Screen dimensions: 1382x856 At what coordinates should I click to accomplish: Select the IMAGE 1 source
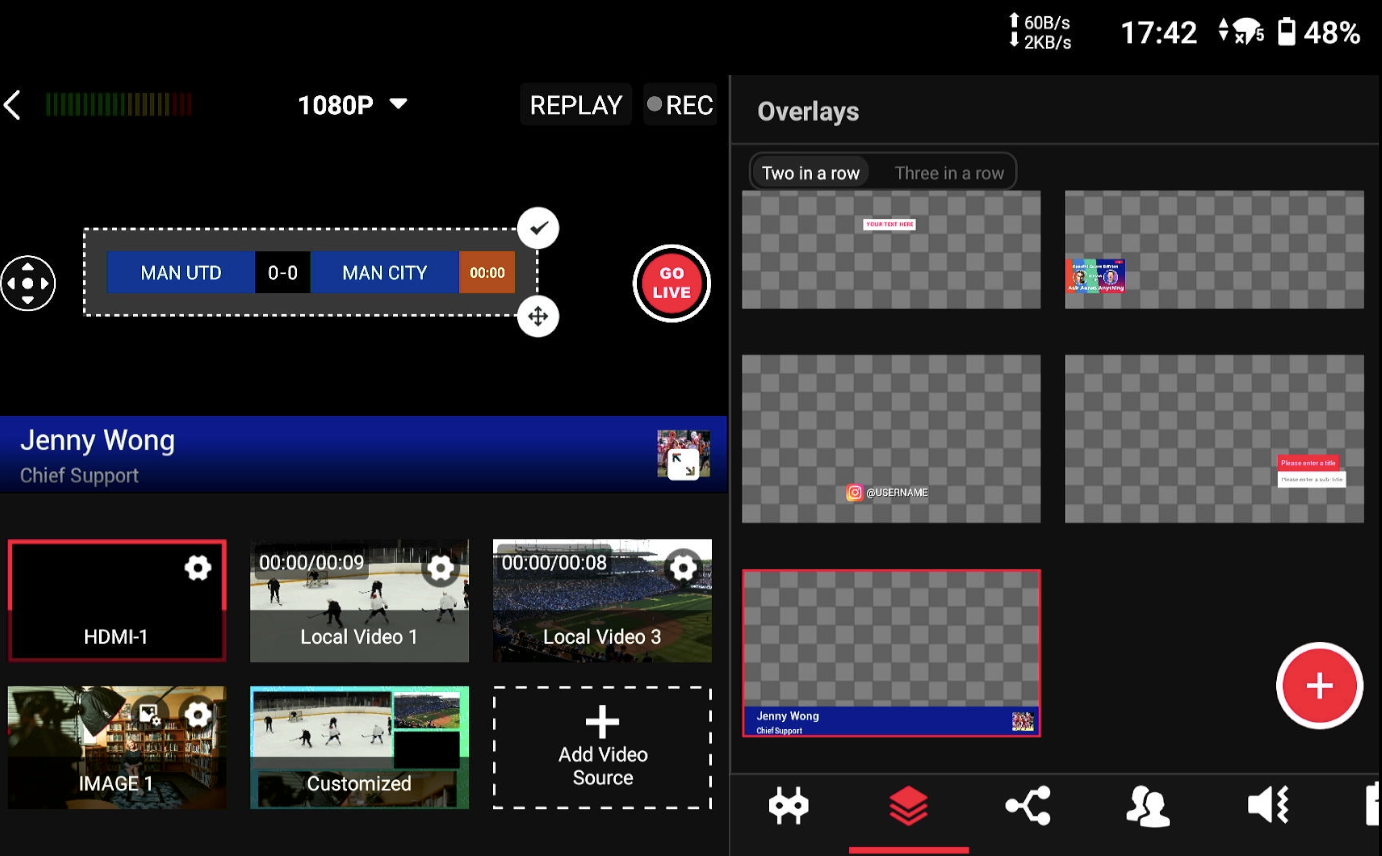point(117,747)
